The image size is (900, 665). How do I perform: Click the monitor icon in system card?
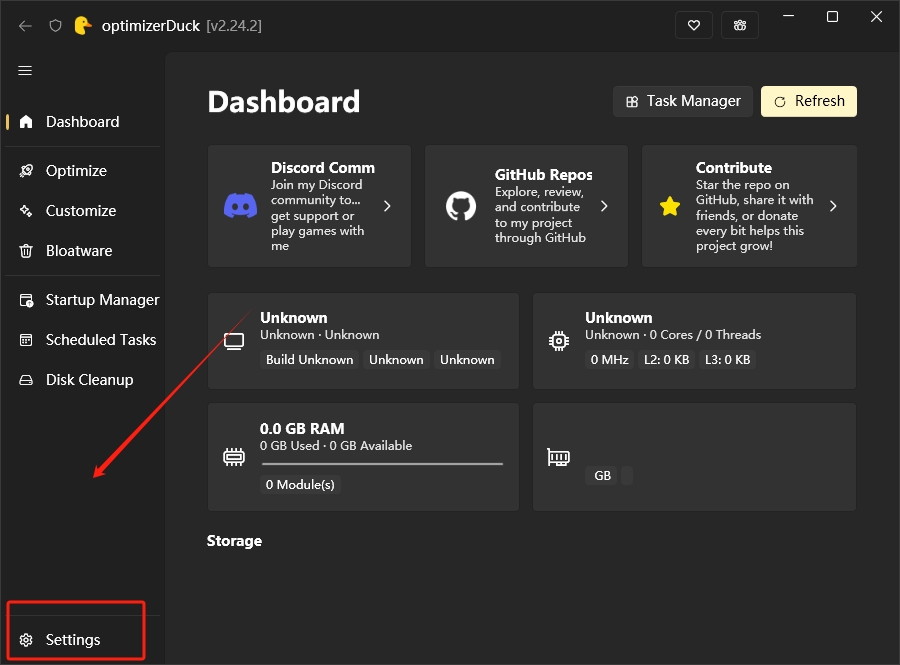click(x=234, y=341)
